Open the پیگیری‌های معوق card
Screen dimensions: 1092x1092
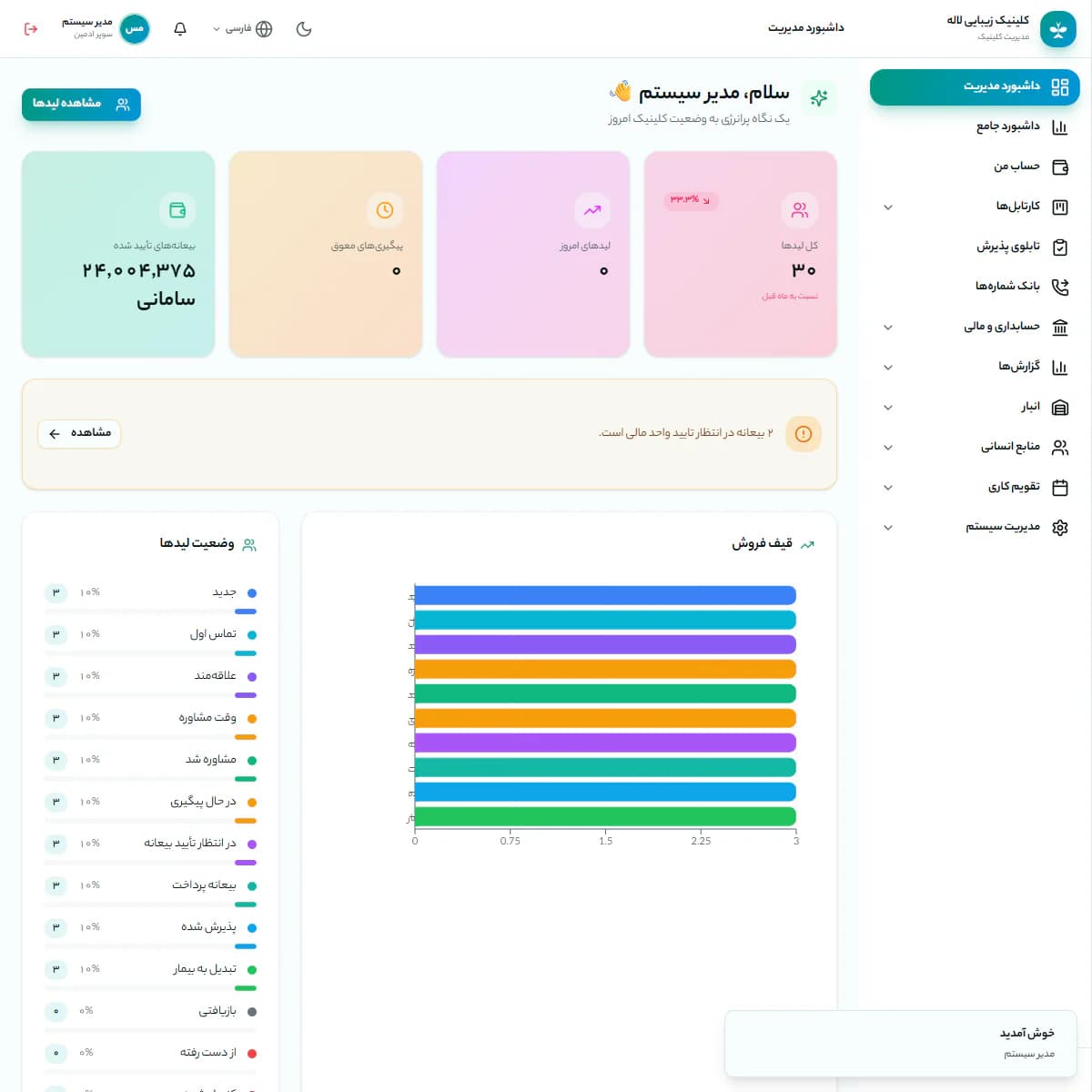(x=326, y=254)
